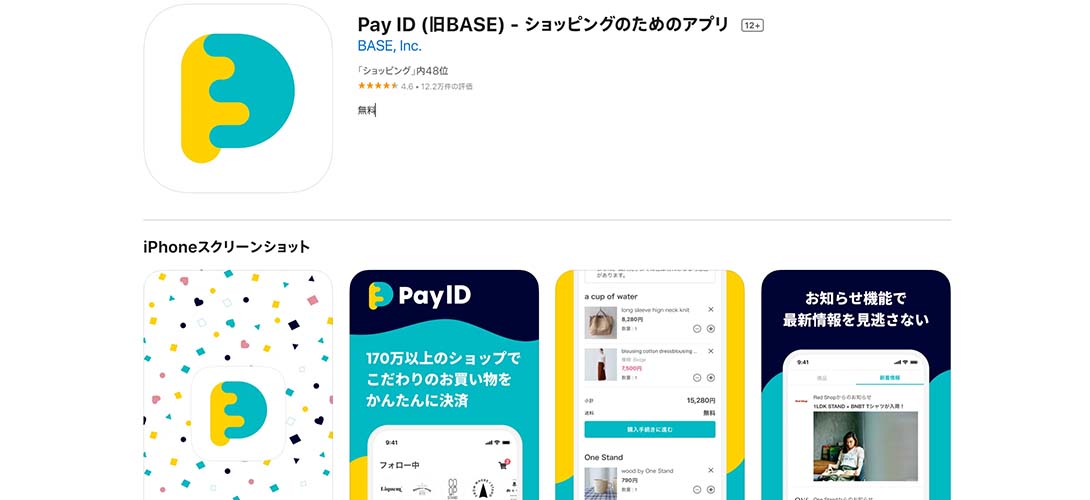Click the 12+ age rating badge

point(752,26)
